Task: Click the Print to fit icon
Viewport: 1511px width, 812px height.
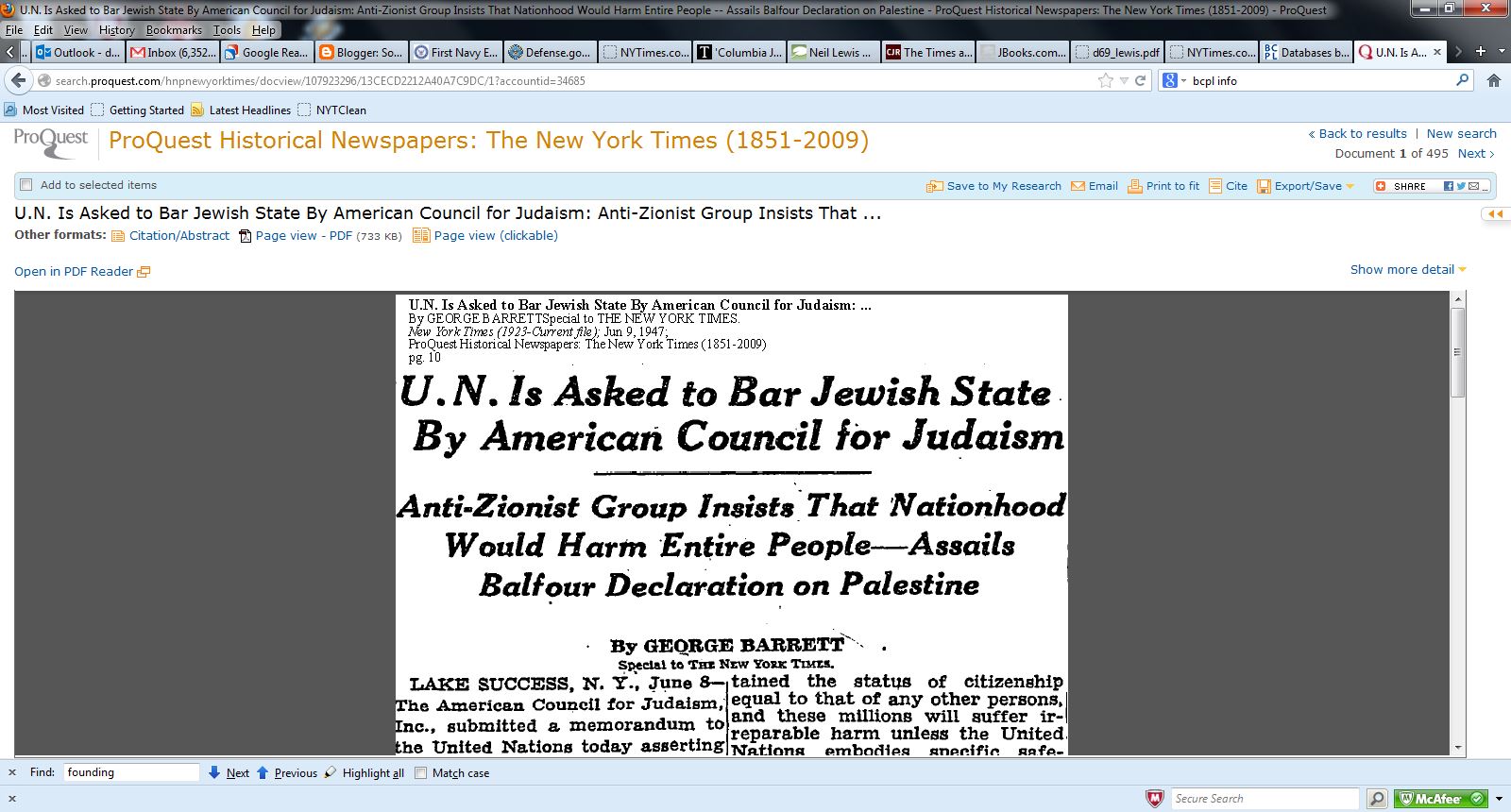Action: tap(1135, 186)
